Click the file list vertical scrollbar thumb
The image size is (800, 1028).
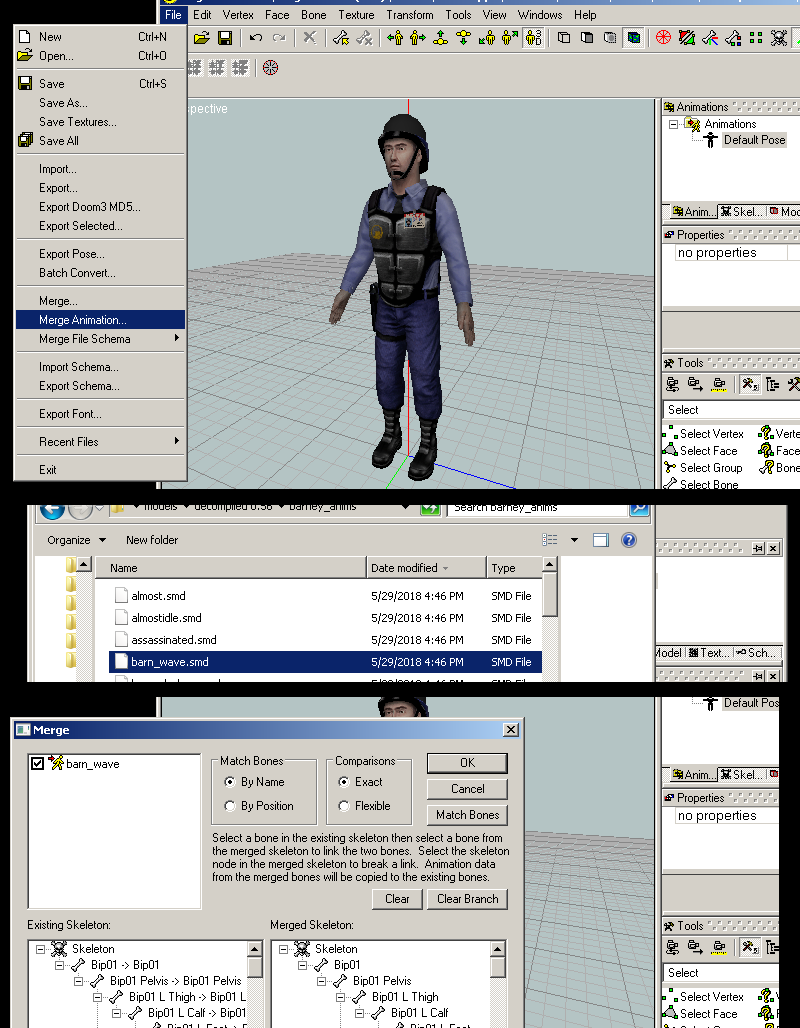tap(550, 594)
